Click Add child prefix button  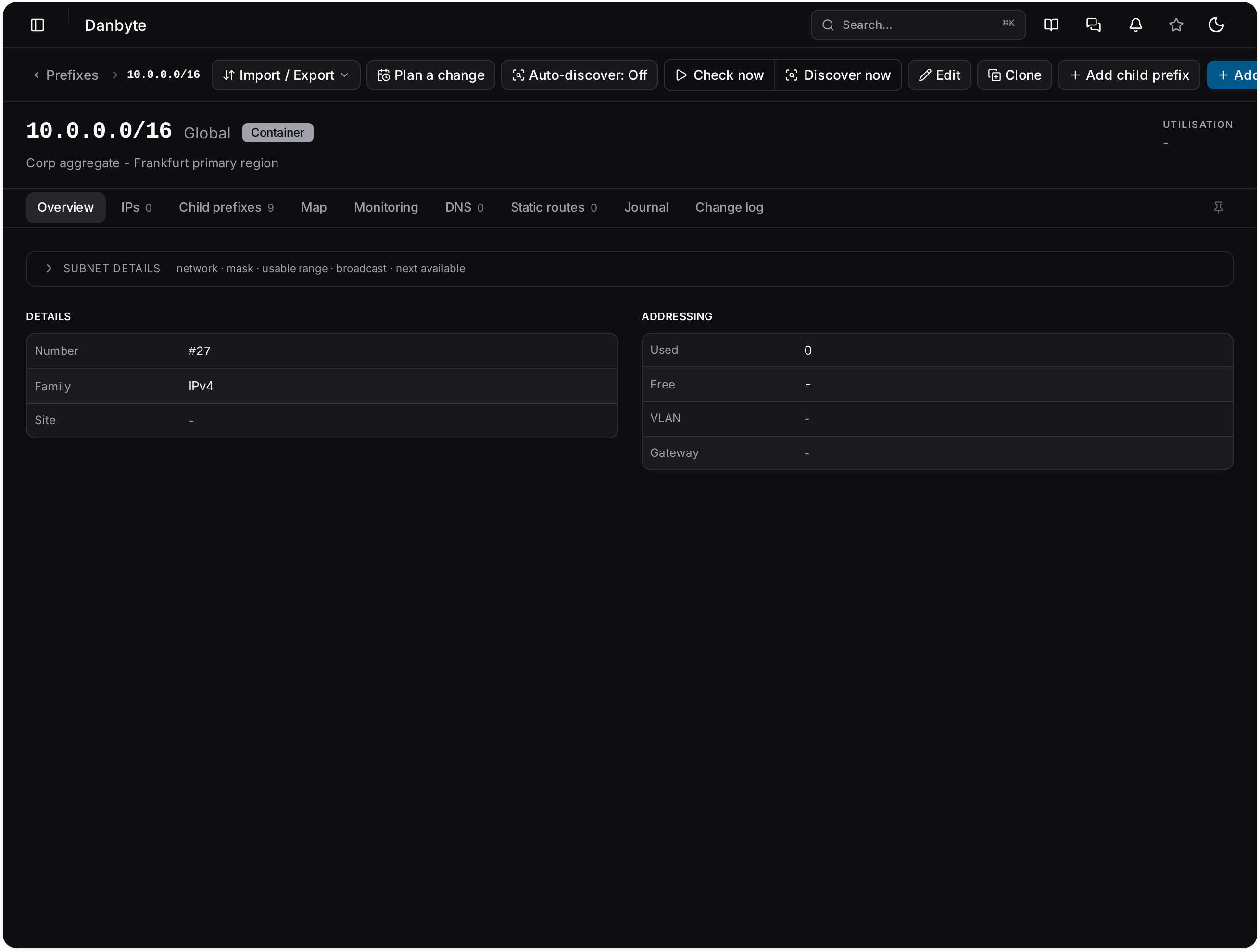[1129, 75]
